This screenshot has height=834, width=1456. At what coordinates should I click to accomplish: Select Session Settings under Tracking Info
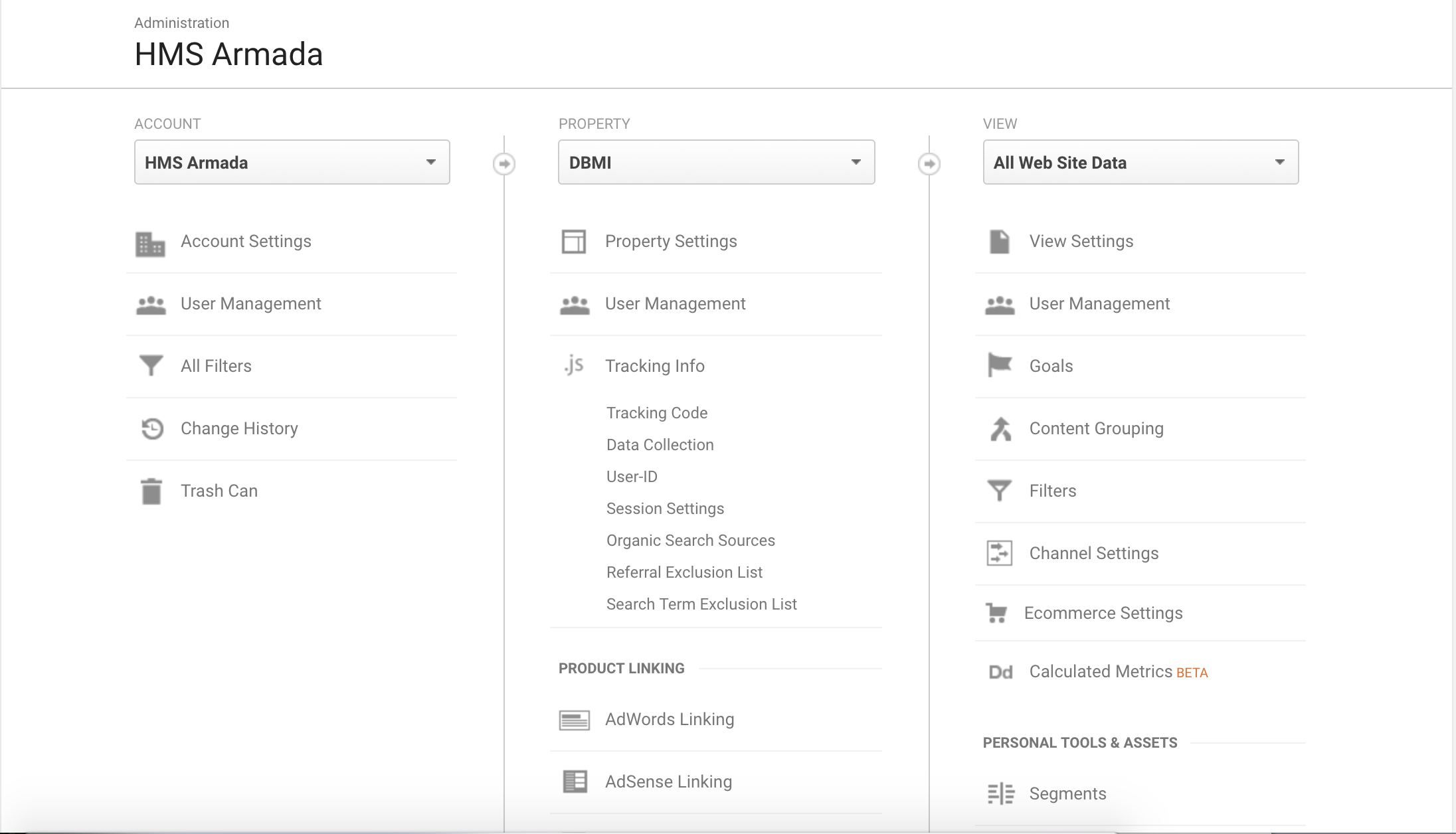pos(665,509)
